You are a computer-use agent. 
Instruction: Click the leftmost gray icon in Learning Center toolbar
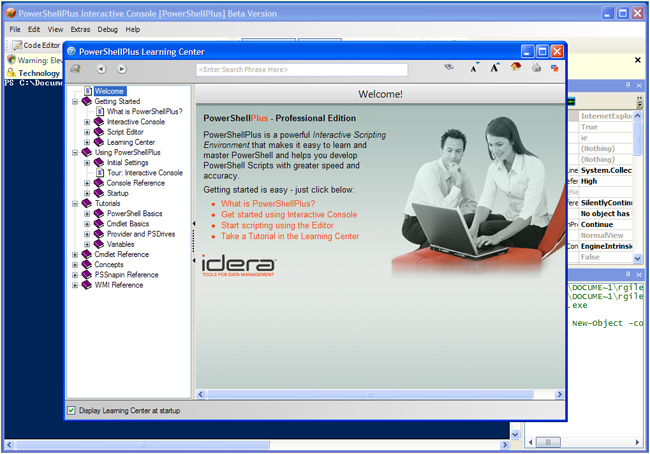[75, 69]
